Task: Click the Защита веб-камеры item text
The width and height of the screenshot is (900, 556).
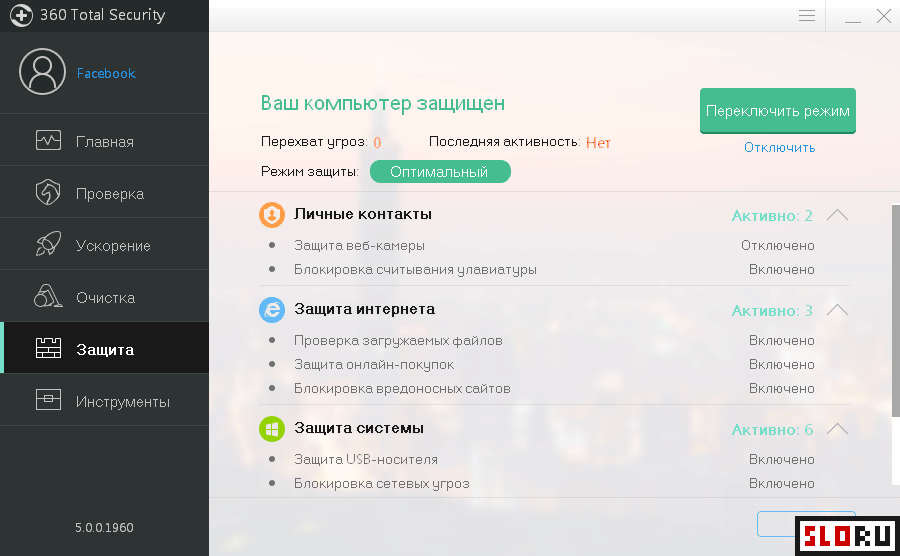Action: click(359, 246)
